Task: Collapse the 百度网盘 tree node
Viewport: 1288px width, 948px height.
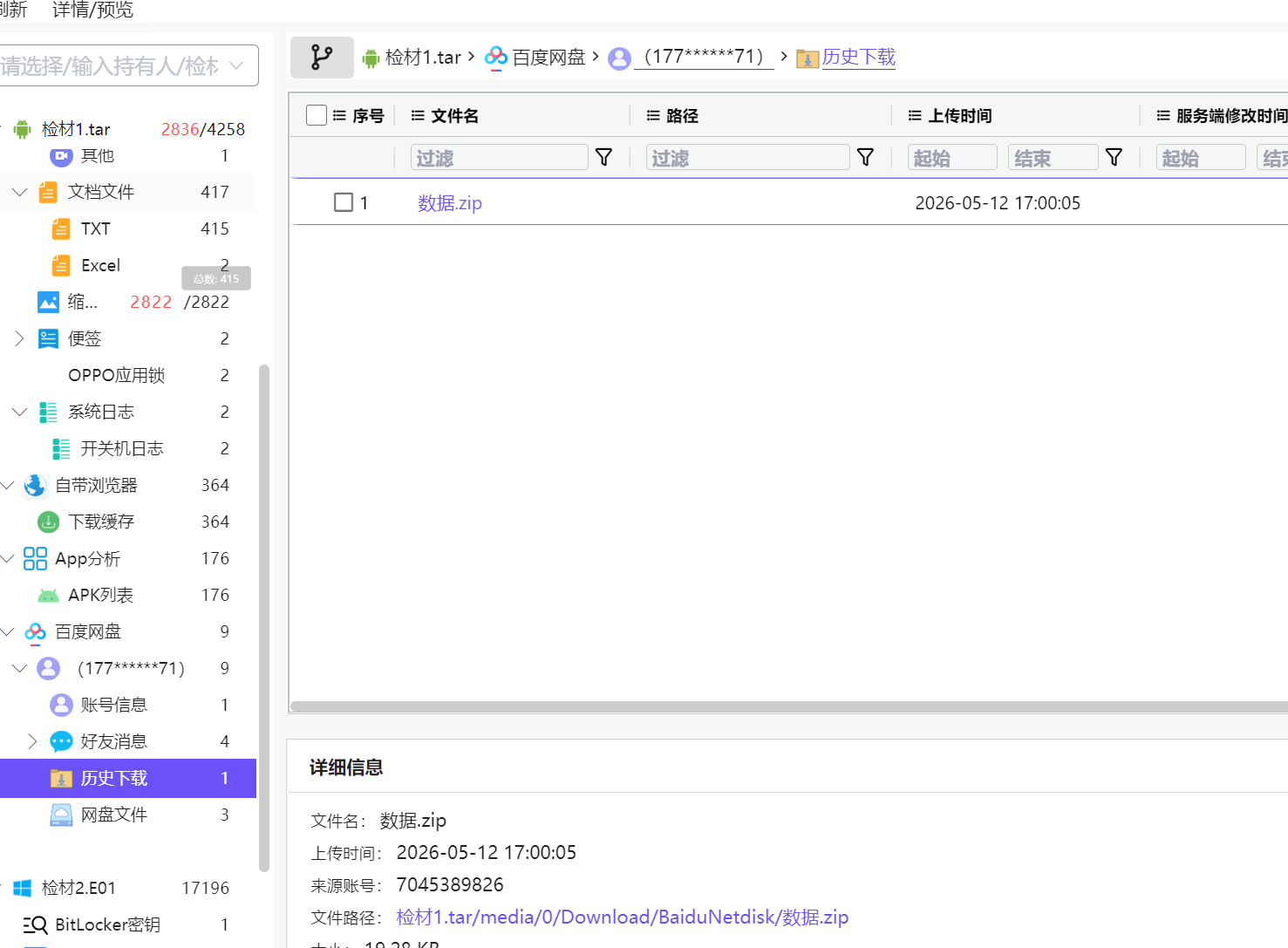Action: pyautogui.click(x=8, y=631)
